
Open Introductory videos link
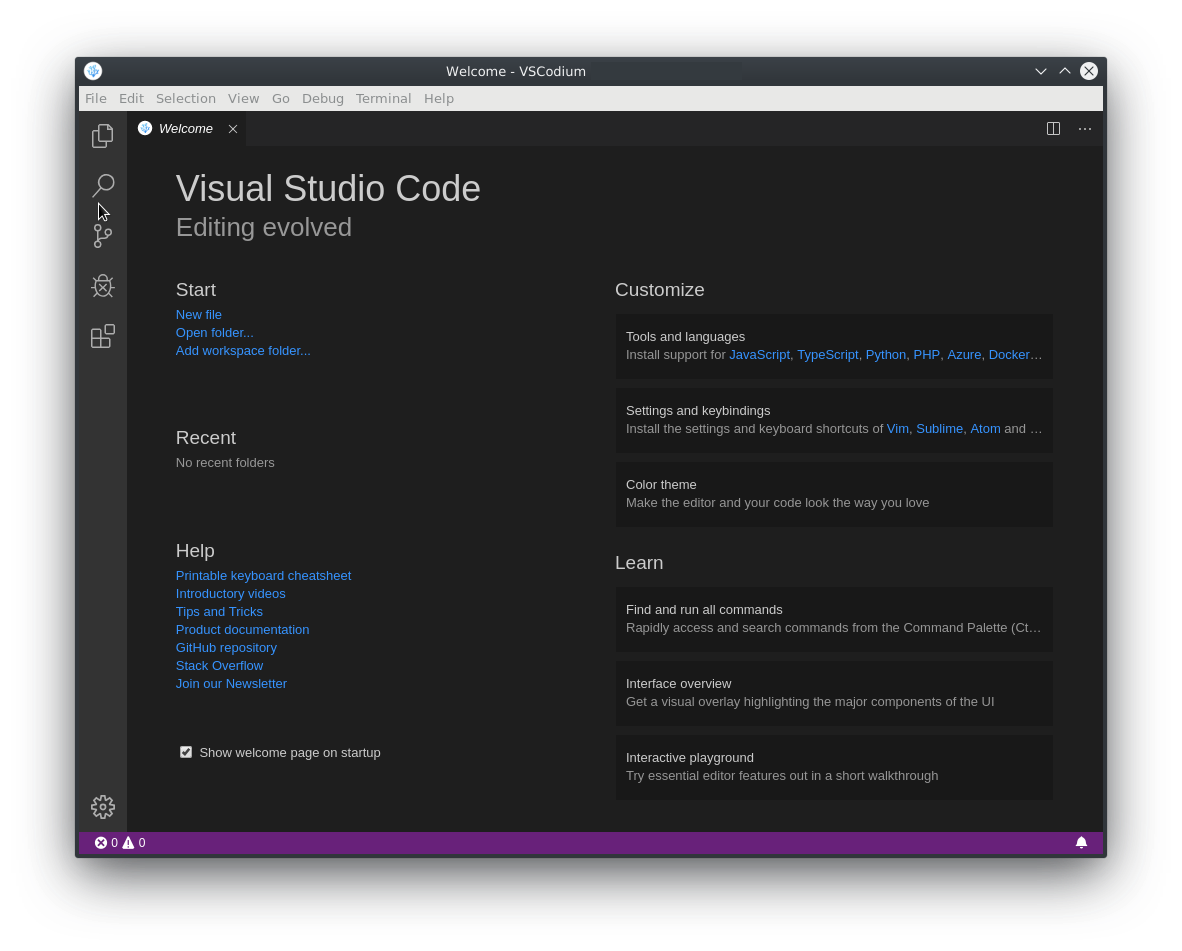(230, 593)
